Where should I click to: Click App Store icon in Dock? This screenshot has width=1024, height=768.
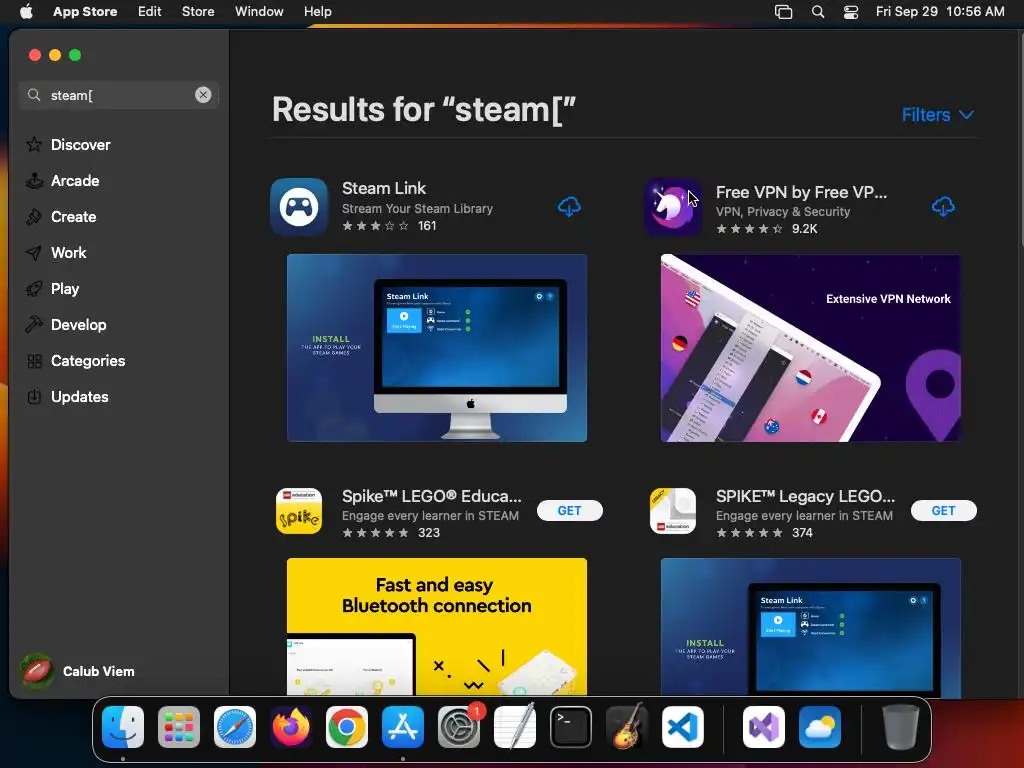403,727
